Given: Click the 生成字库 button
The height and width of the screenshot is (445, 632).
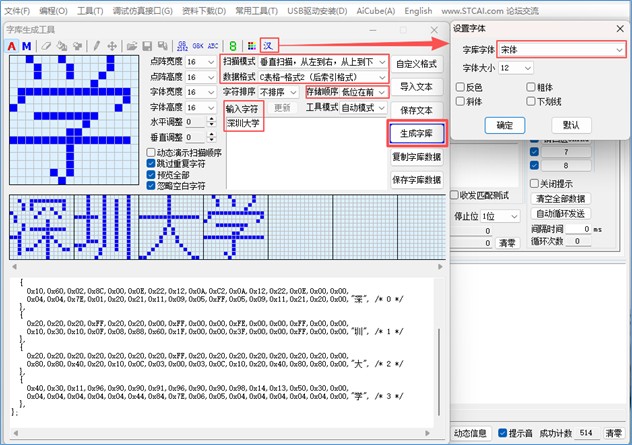Looking at the screenshot, I should pyautogui.click(x=415, y=134).
